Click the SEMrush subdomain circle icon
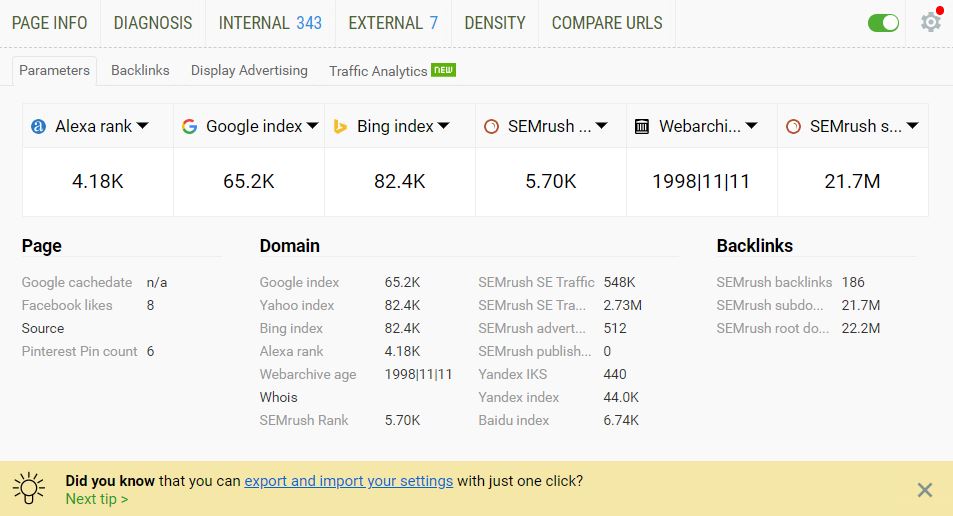 [793, 126]
